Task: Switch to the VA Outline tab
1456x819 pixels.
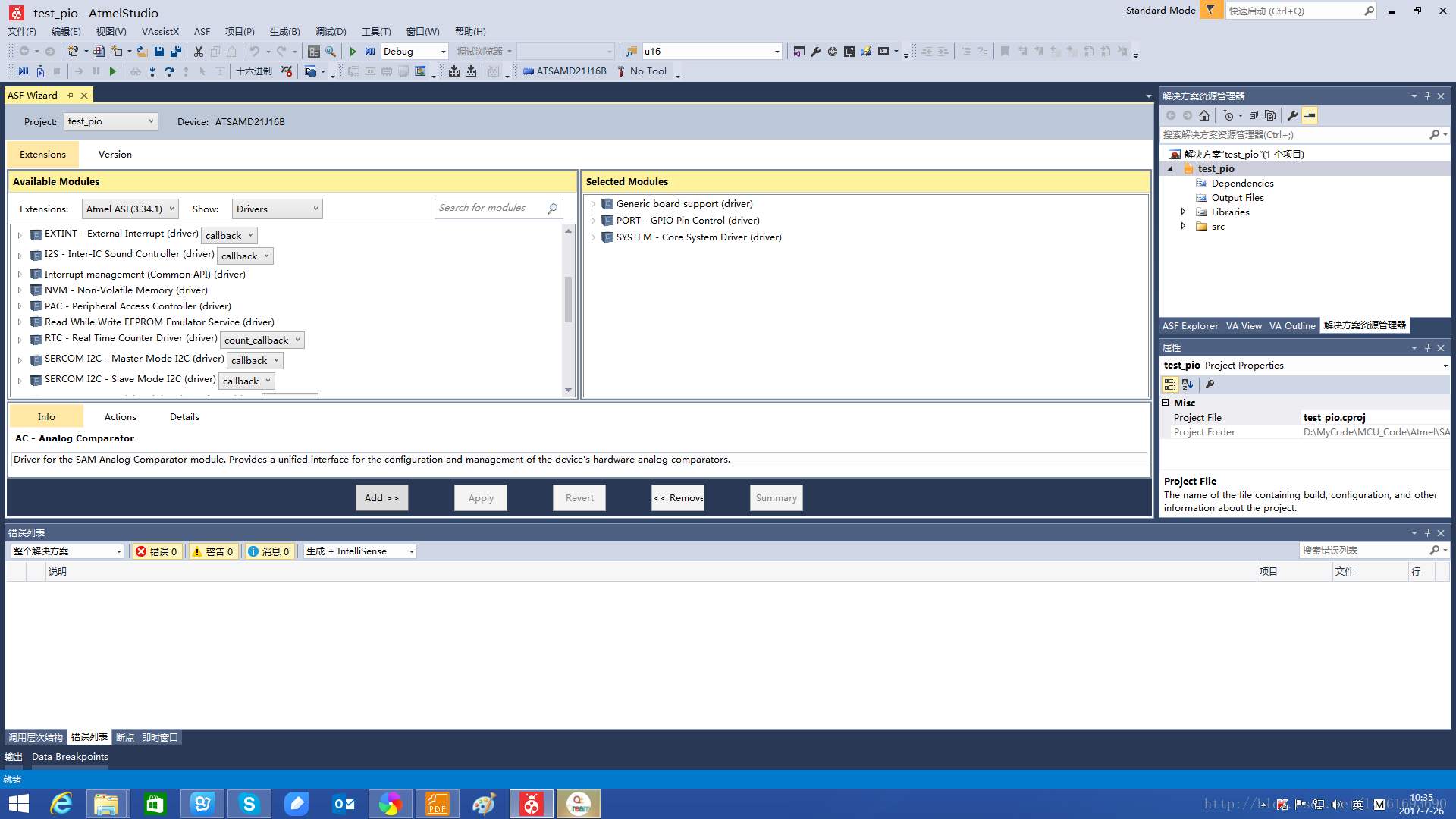Action: coord(1292,325)
